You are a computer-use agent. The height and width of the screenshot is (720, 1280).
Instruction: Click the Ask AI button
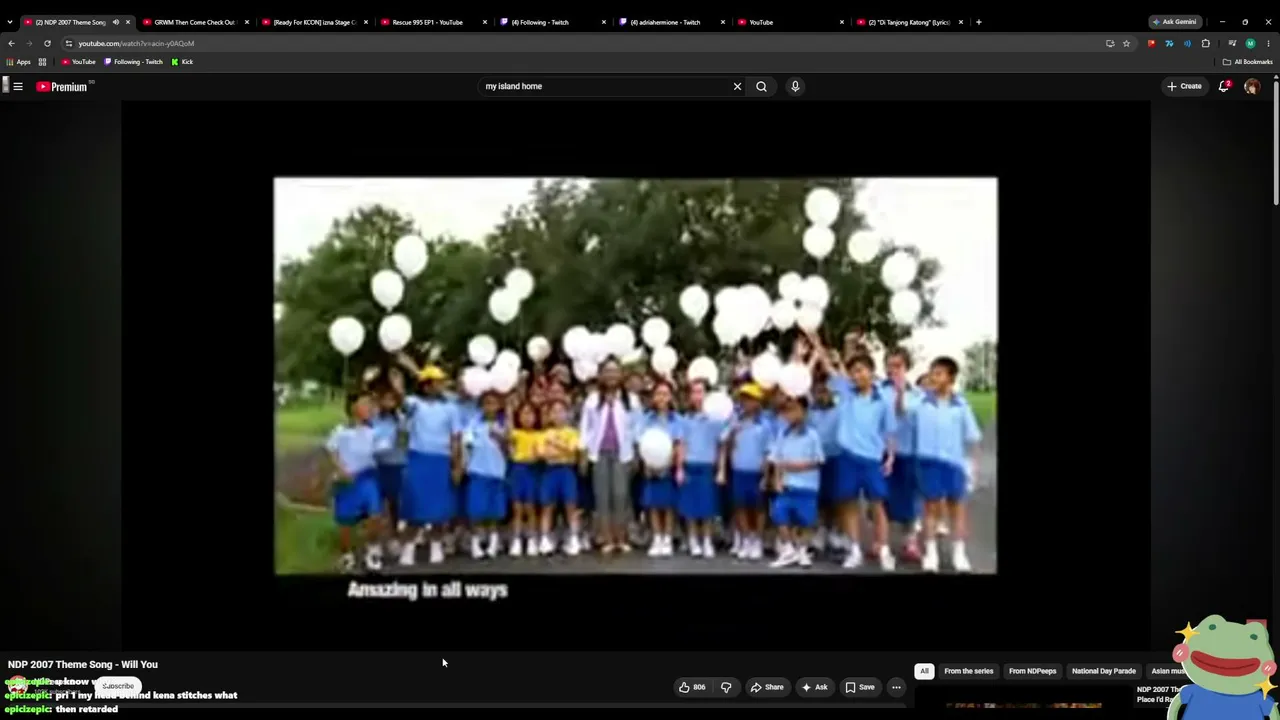[x=815, y=687]
